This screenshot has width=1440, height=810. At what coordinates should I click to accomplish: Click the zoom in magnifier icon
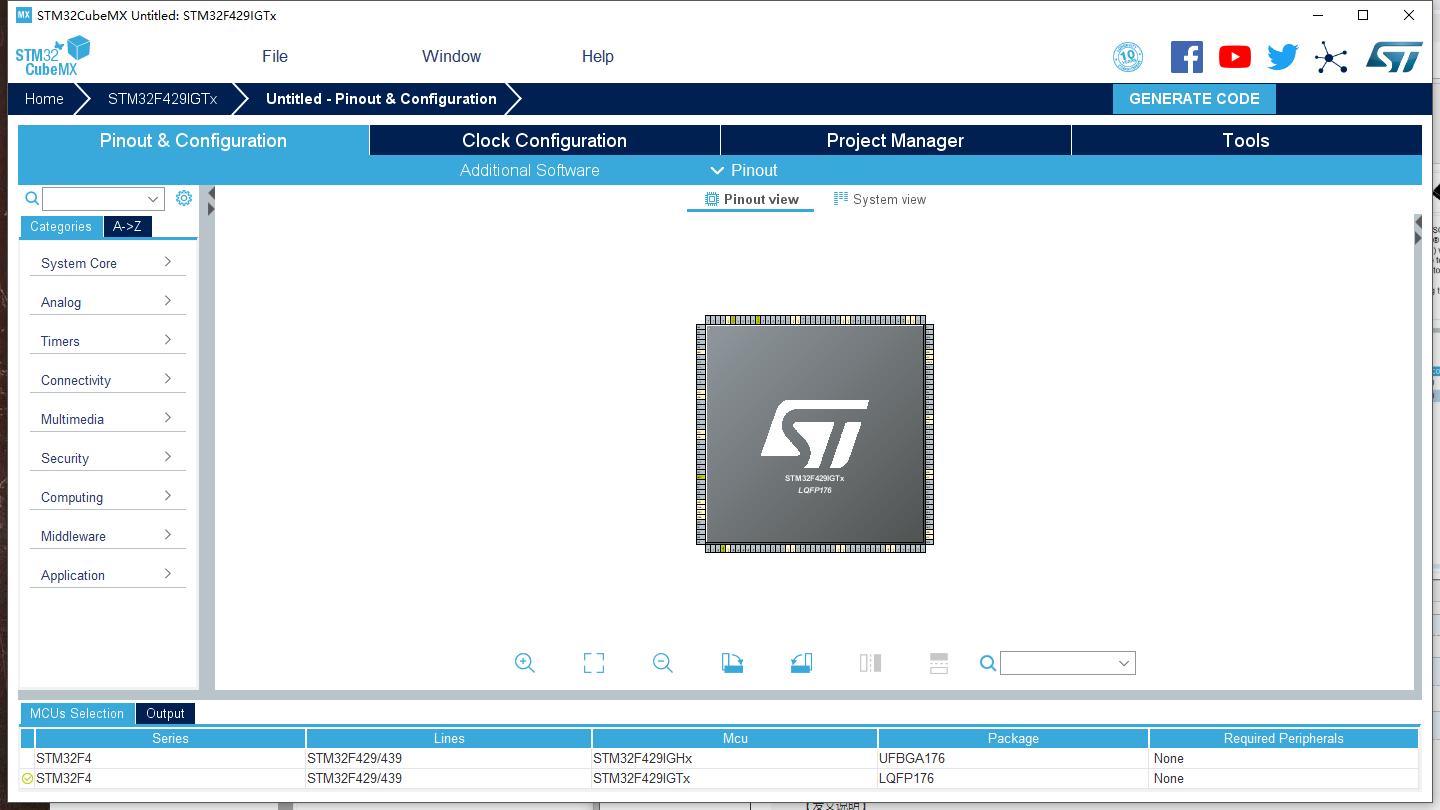click(525, 663)
